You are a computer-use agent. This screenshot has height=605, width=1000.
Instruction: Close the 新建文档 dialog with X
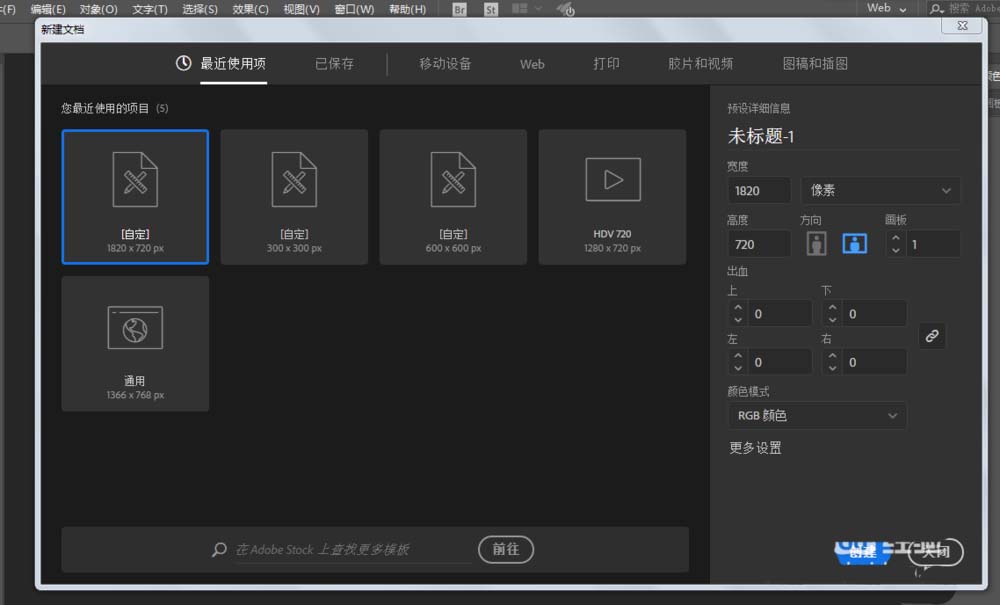coord(962,26)
